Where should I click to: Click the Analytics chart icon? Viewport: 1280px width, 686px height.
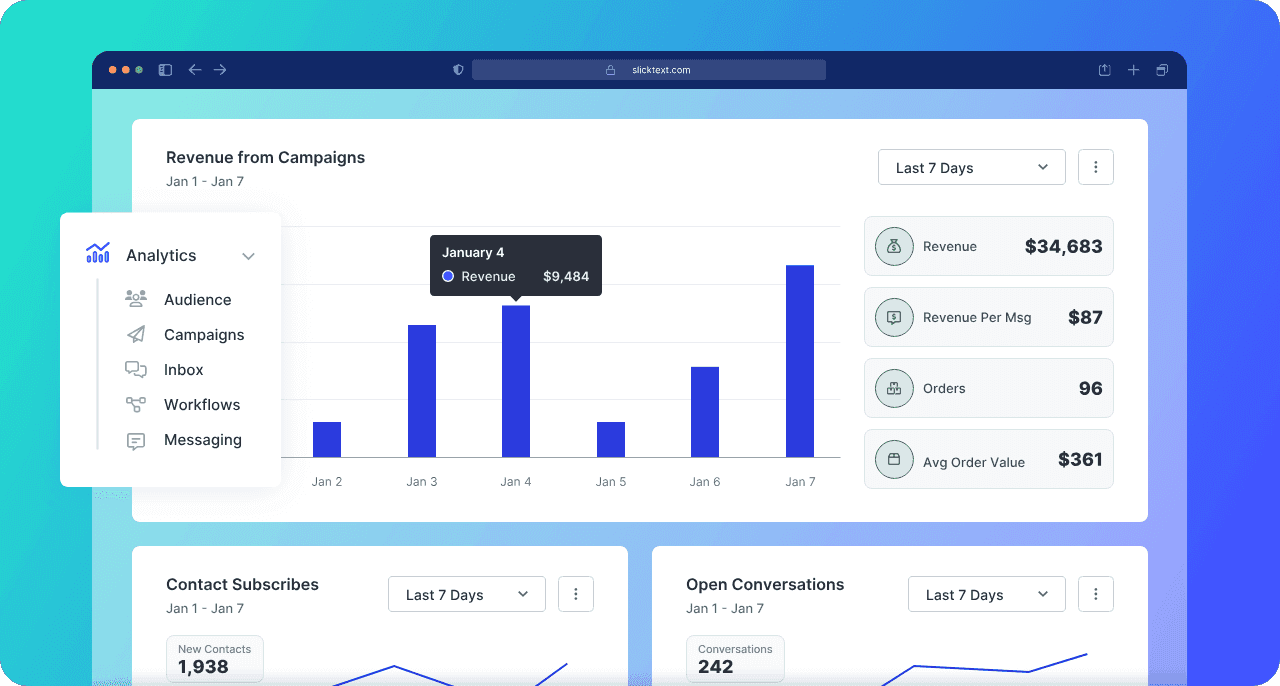(x=98, y=253)
